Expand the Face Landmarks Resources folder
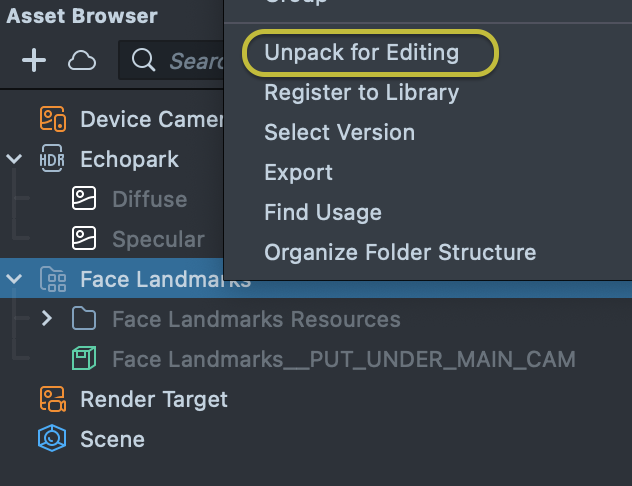Viewport: 632px width, 486px height. coord(46,319)
